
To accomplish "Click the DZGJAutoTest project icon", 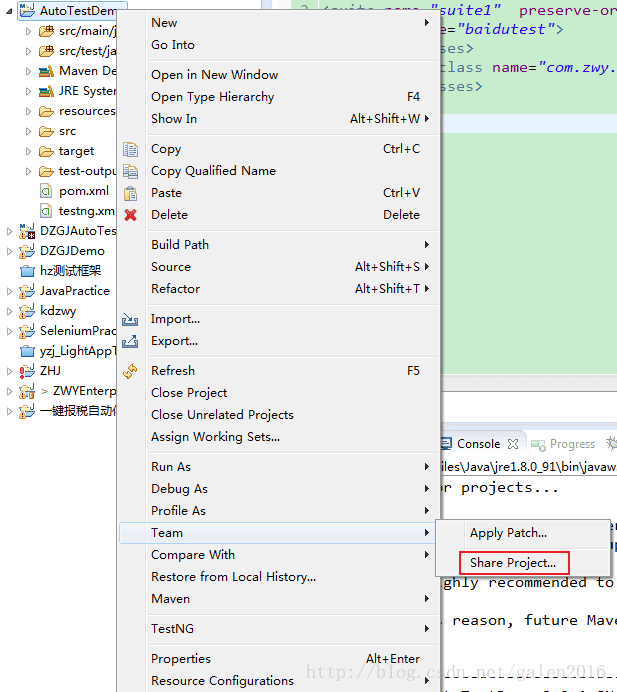I will [27, 231].
